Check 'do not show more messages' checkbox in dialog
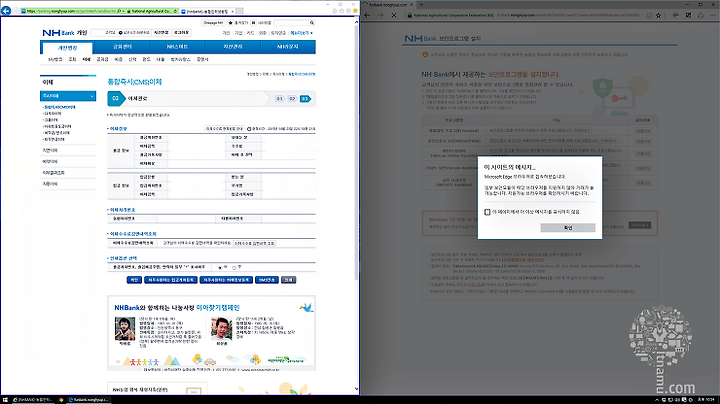 click(x=487, y=212)
